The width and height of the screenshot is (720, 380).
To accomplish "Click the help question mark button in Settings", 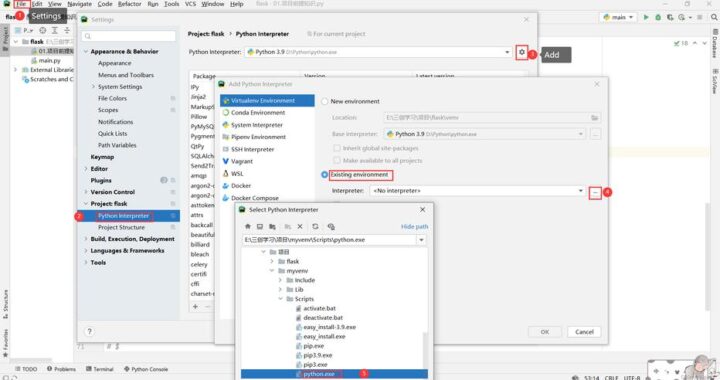I will pos(90,331).
